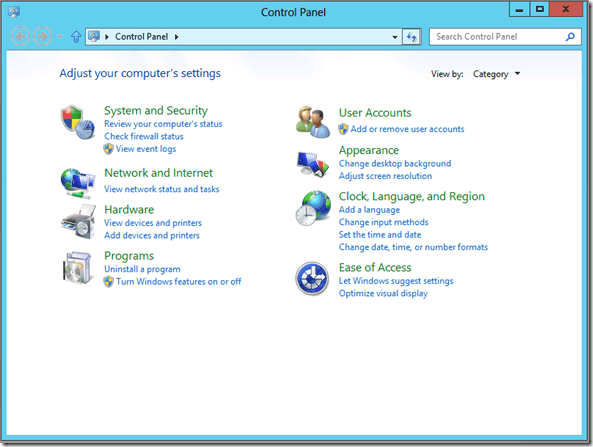Open the Programs disc box icon
The height and width of the screenshot is (447, 593).
[x=77, y=268]
